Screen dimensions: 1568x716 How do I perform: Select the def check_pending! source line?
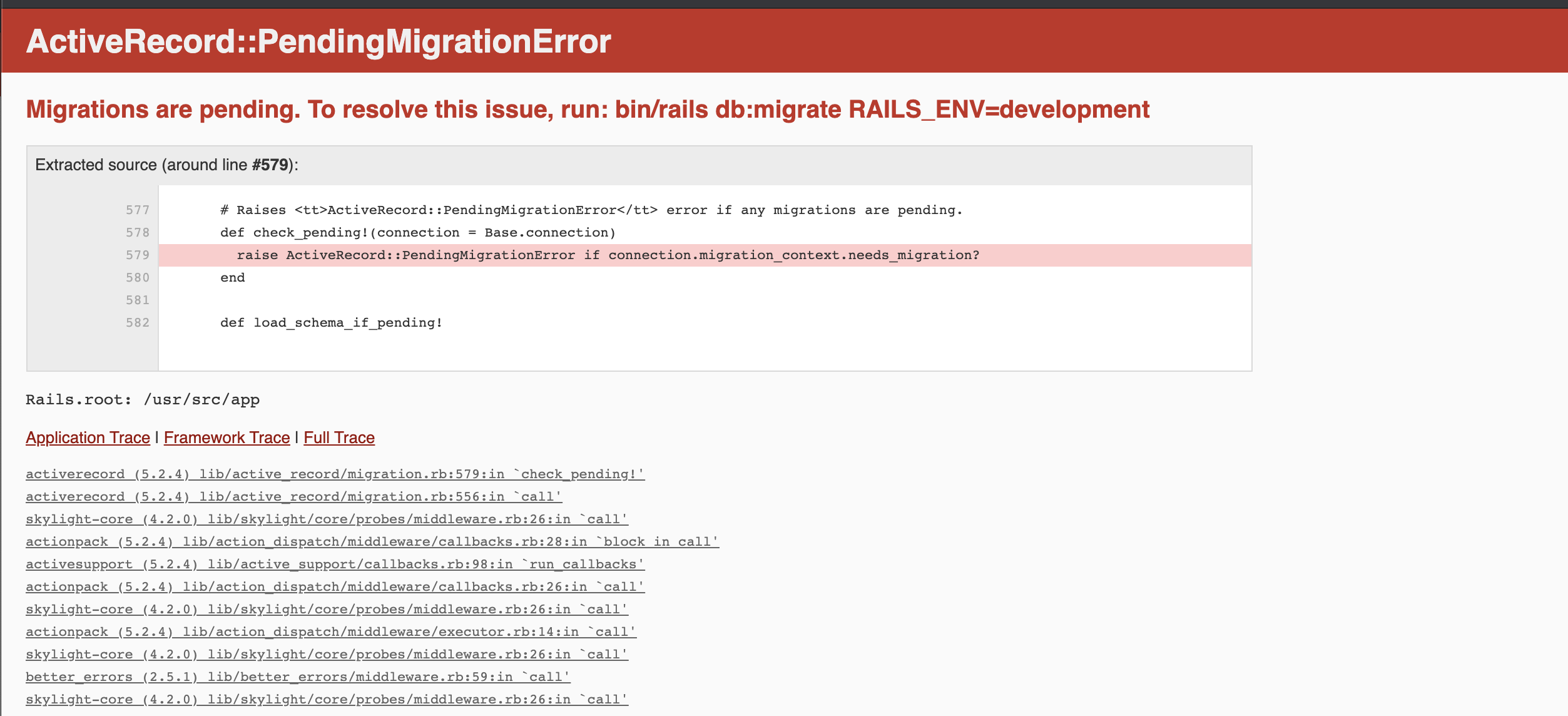417,232
